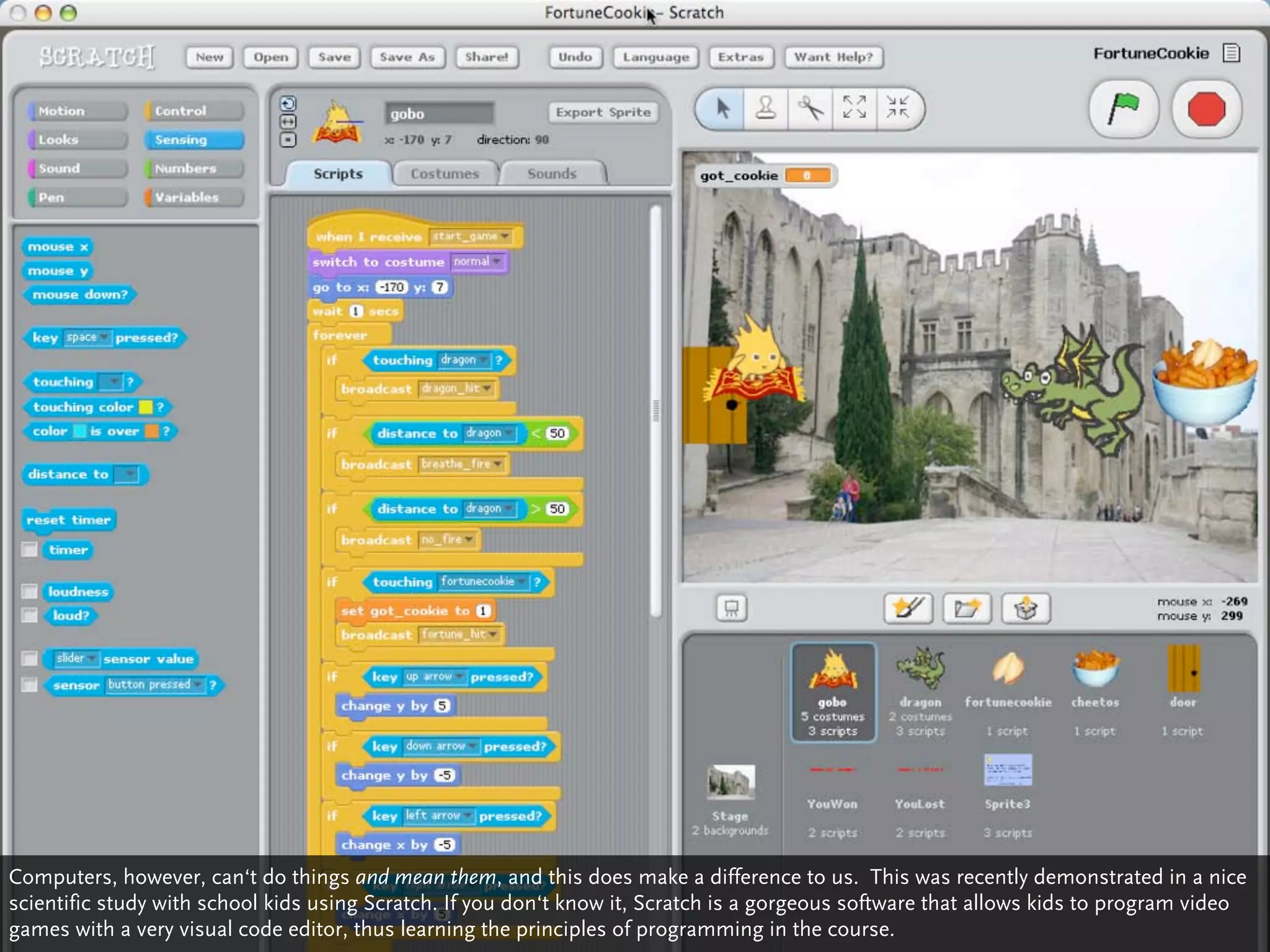
Task: Click the scripts area vertical scrollbar
Action: (655, 410)
